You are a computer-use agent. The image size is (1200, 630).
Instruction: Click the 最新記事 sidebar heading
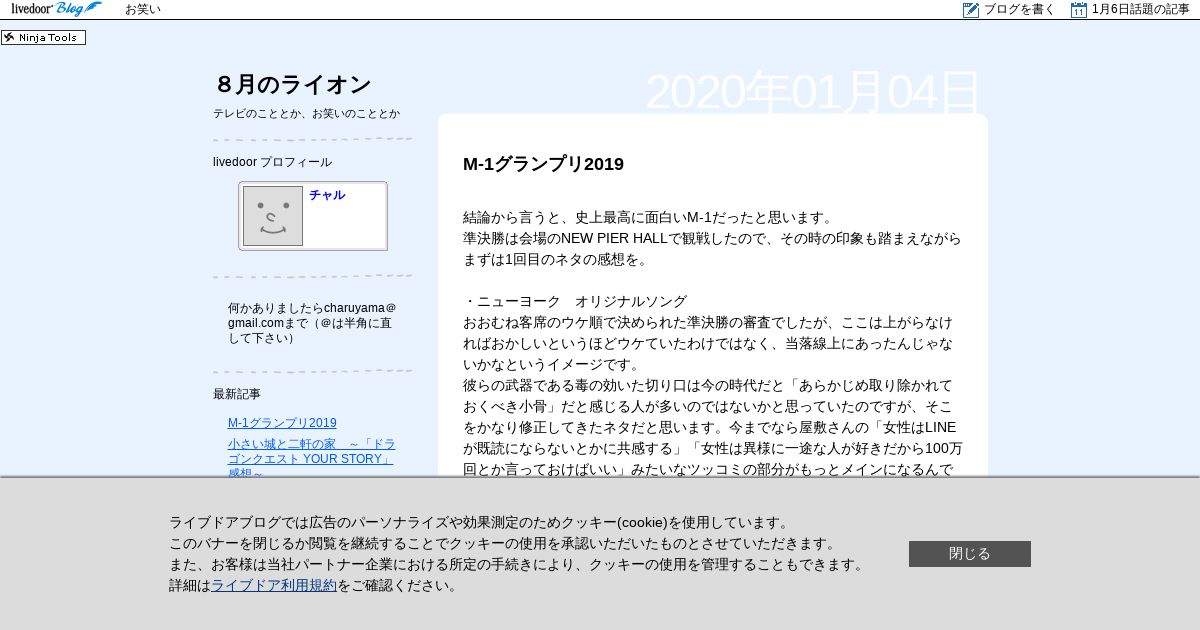coord(237,394)
